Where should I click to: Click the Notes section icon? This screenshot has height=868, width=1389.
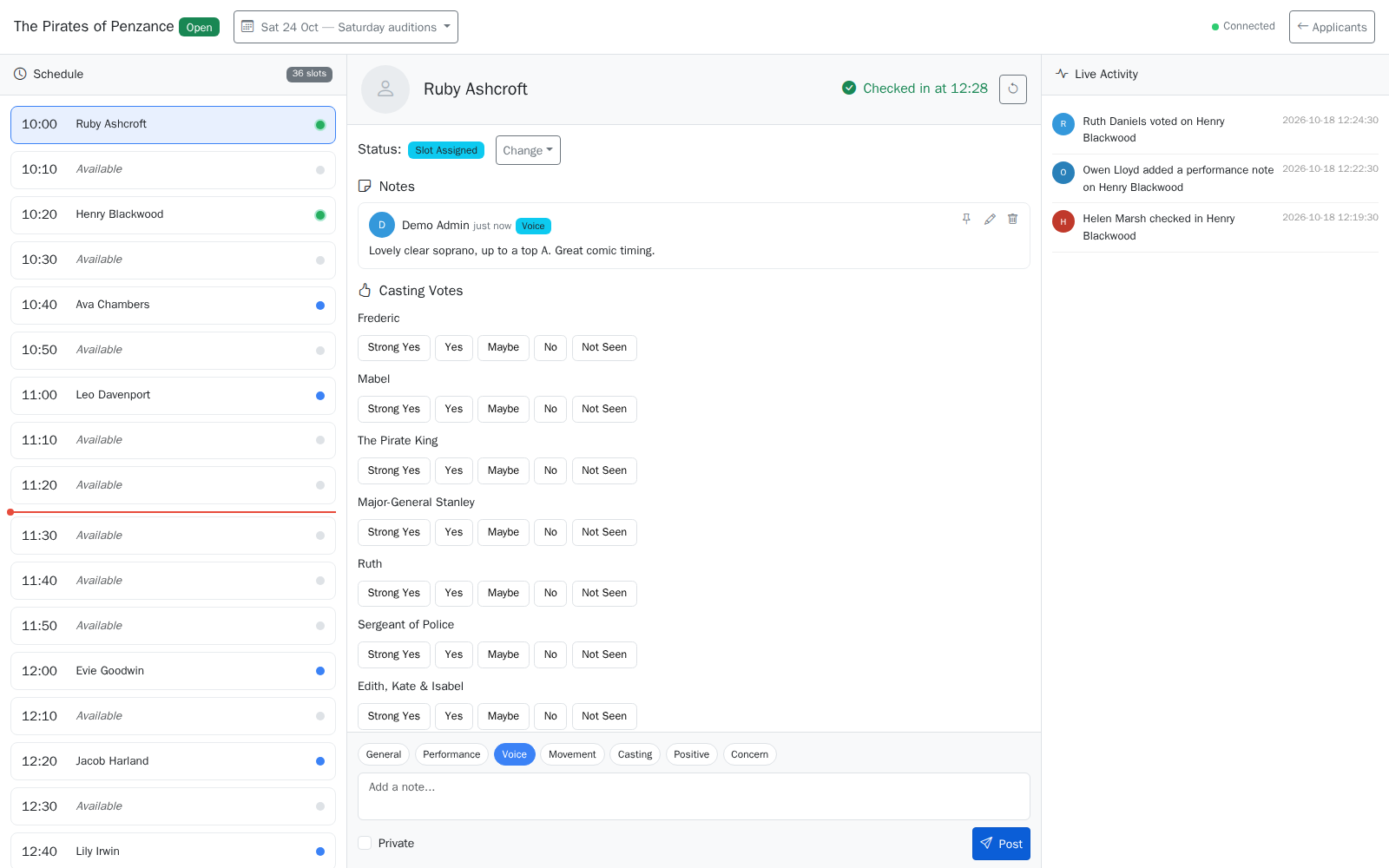(365, 186)
